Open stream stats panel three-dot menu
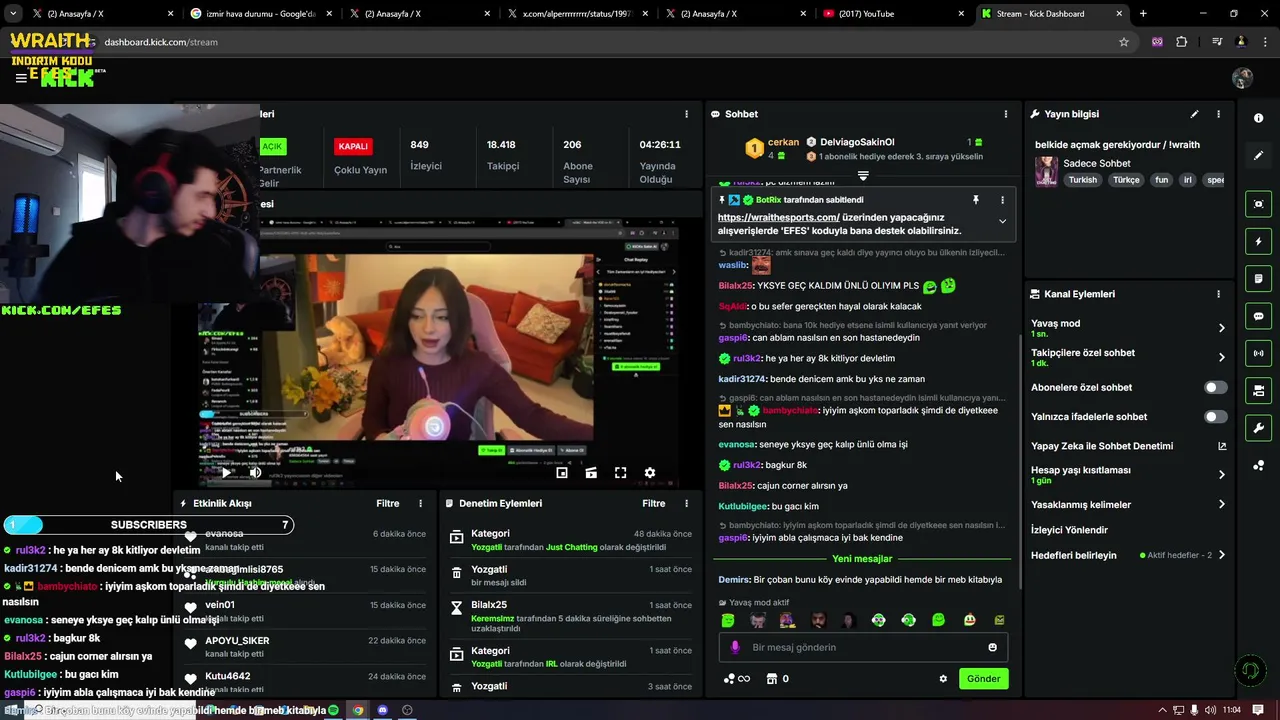Image resolution: width=1280 pixels, height=720 pixels. [x=686, y=114]
